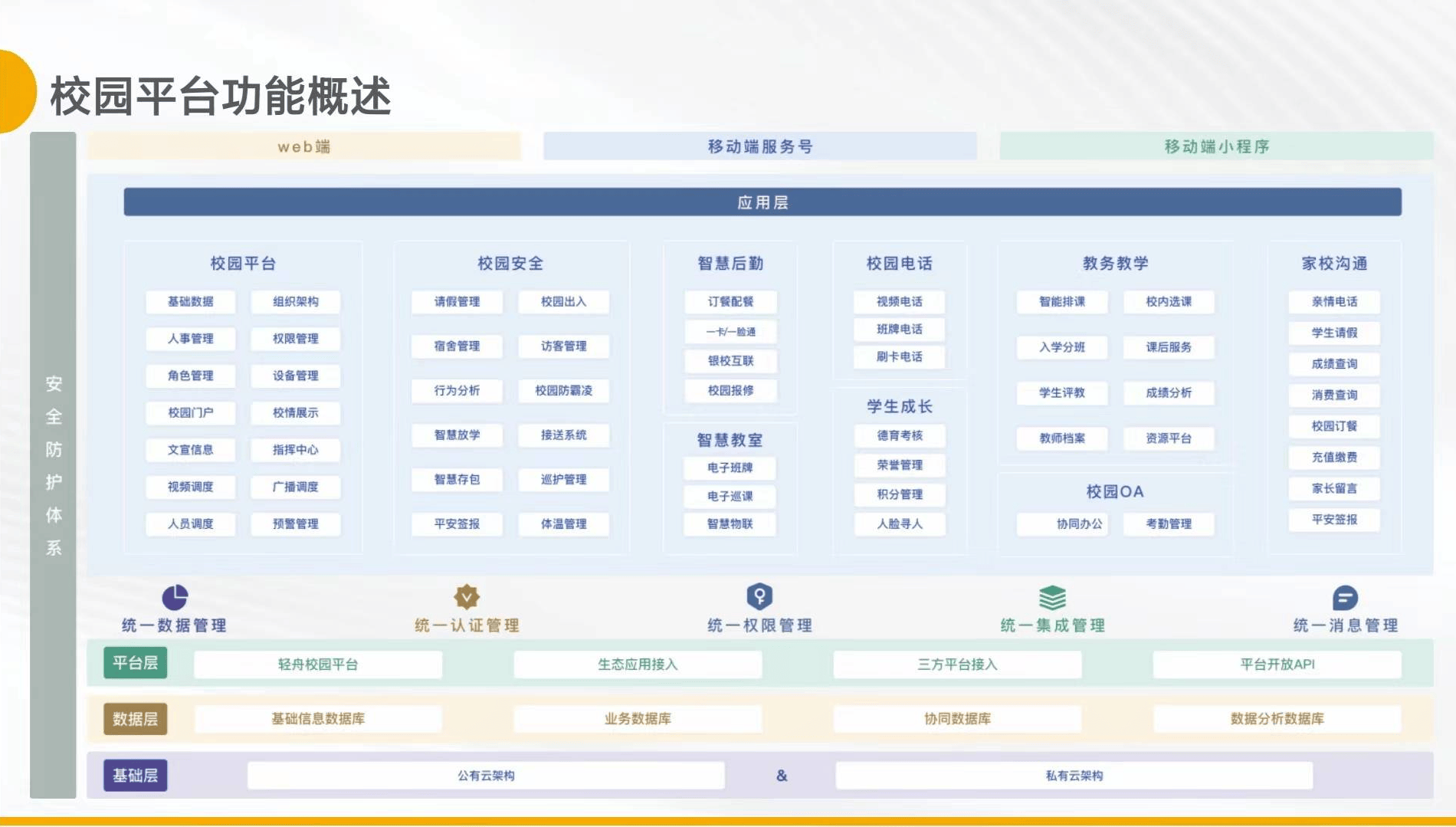The width and height of the screenshot is (1456, 827).
Task: Click the 校内选课 module
Action: pyautogui.click(x=1169, y=302)
